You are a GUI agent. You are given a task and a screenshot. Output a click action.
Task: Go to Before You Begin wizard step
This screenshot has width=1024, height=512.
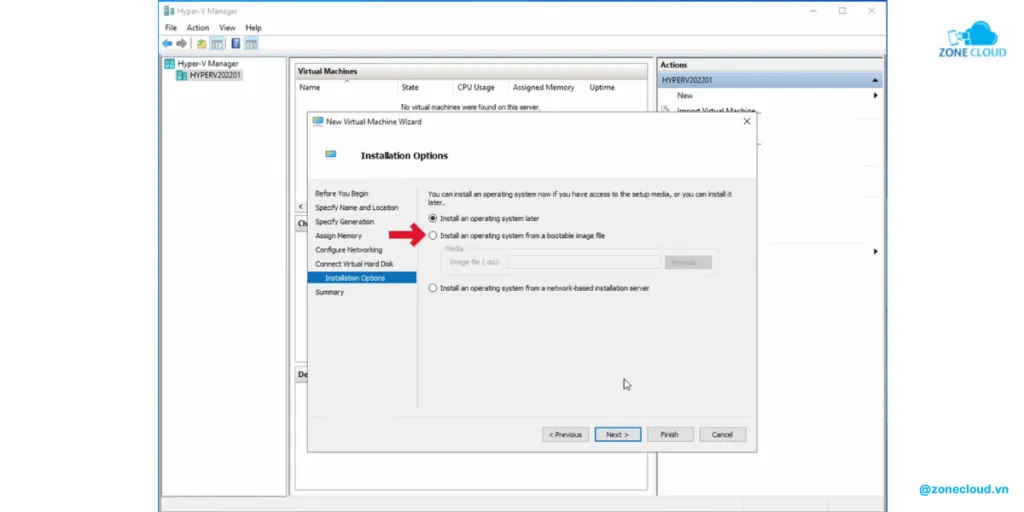[342, 193]
